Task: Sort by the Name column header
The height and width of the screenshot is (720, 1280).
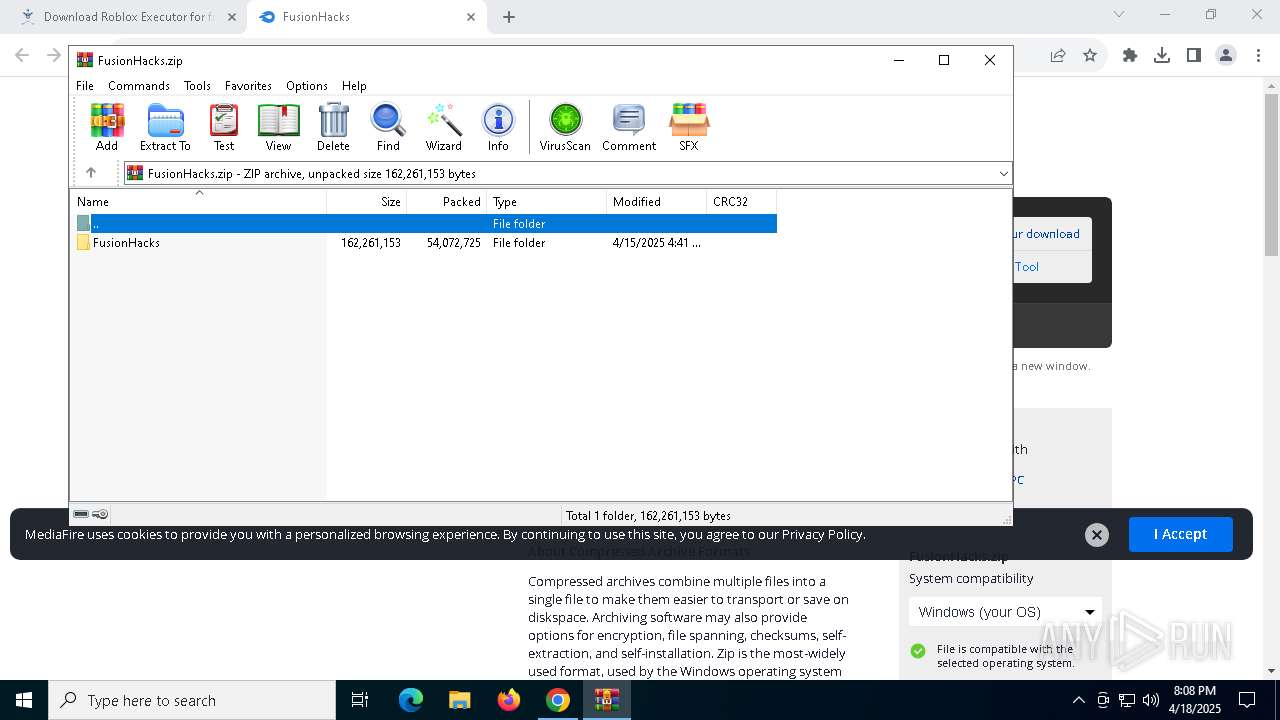Action: point(198,201)
